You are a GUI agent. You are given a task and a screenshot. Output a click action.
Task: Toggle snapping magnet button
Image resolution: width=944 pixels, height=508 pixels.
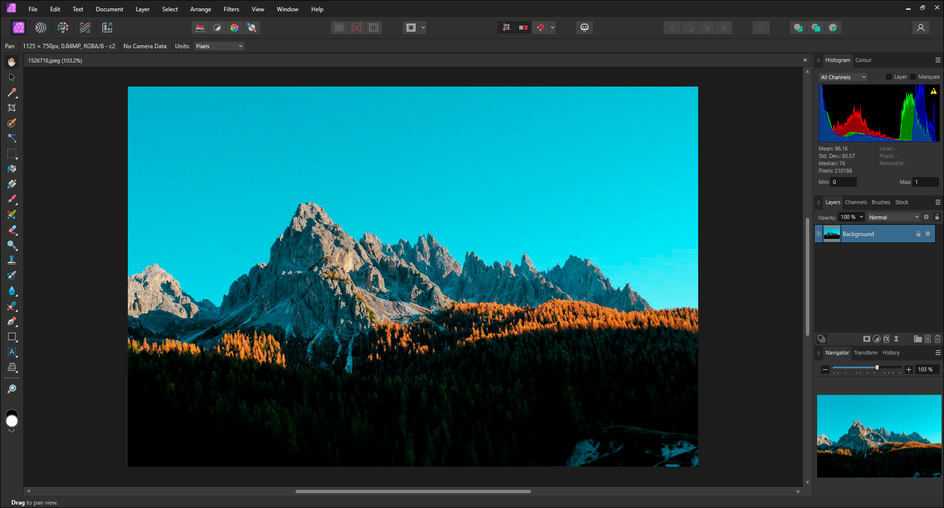[540, 28]
